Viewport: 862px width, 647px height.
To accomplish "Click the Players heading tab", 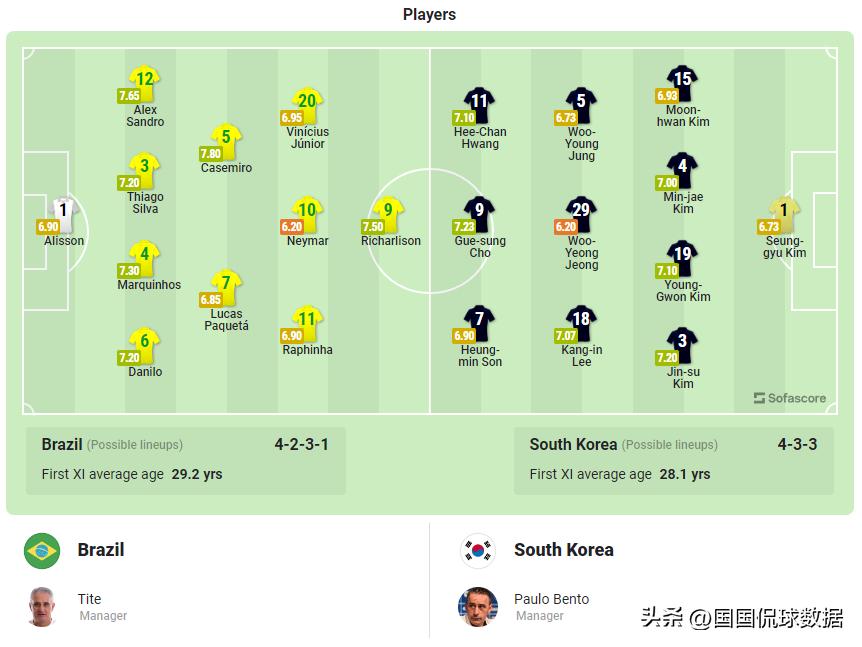I will pyautogui.click(x=429, y=14).
